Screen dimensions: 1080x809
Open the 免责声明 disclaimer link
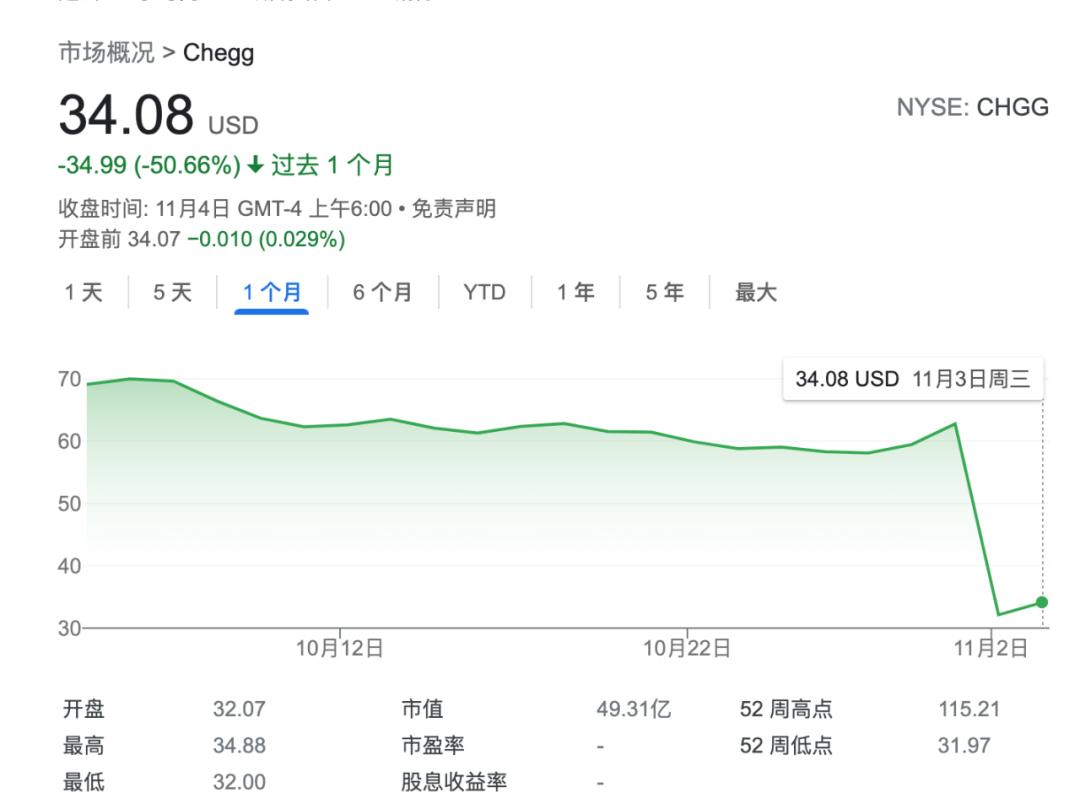point(453,209)
